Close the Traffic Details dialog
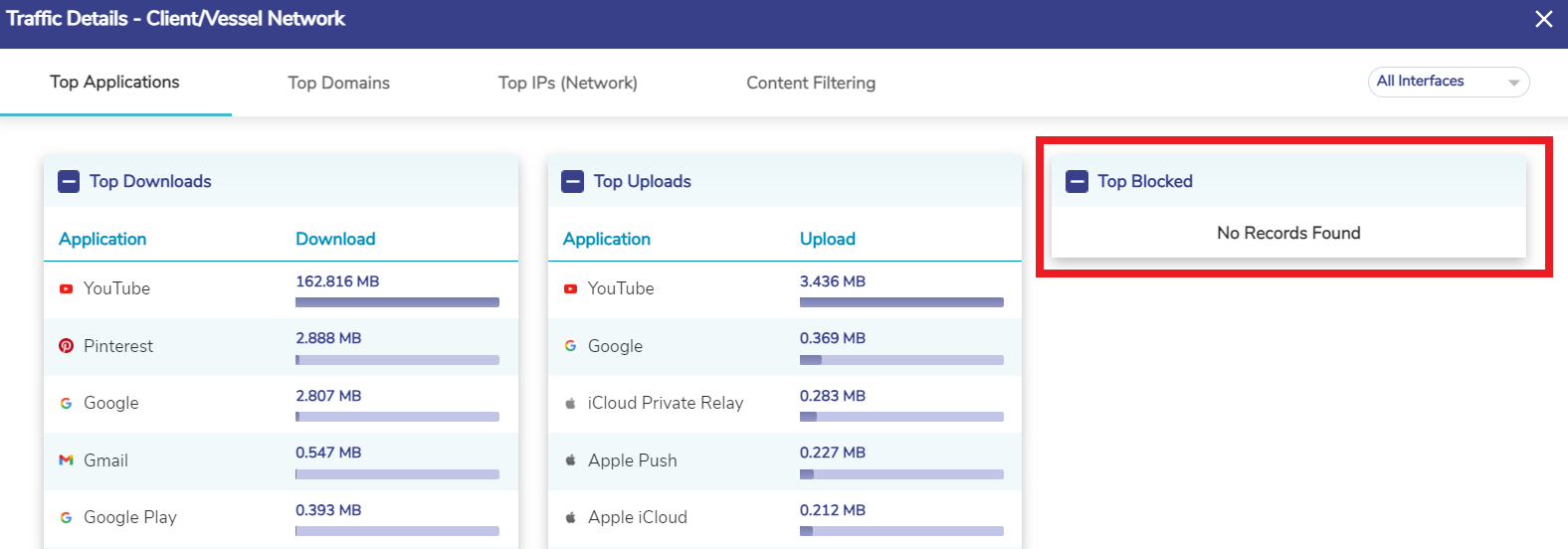 point(1543,20)
